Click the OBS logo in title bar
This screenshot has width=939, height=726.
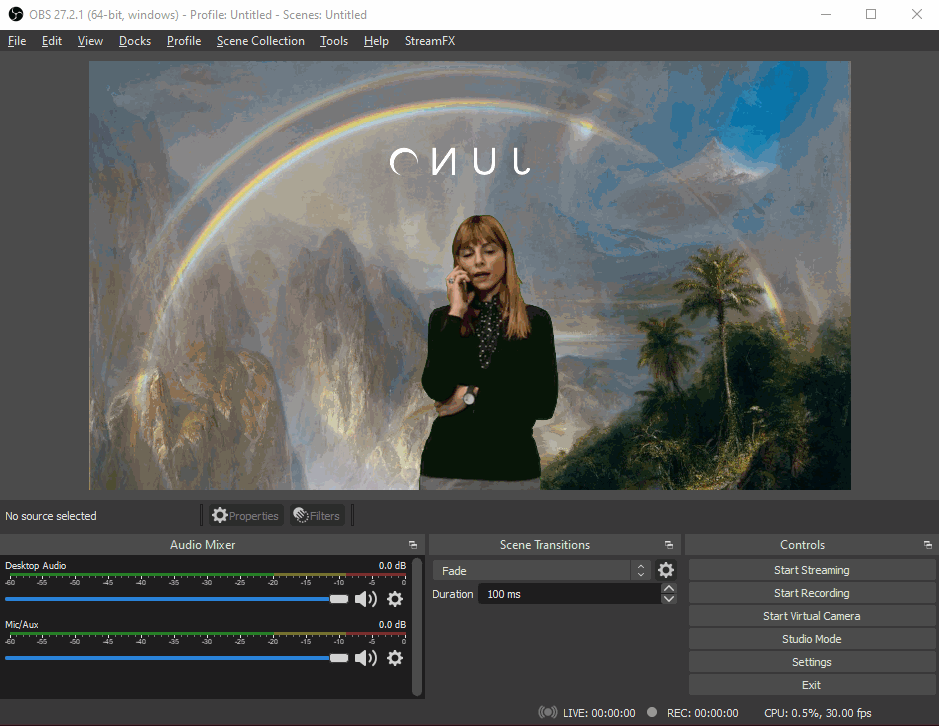(16, 14)
